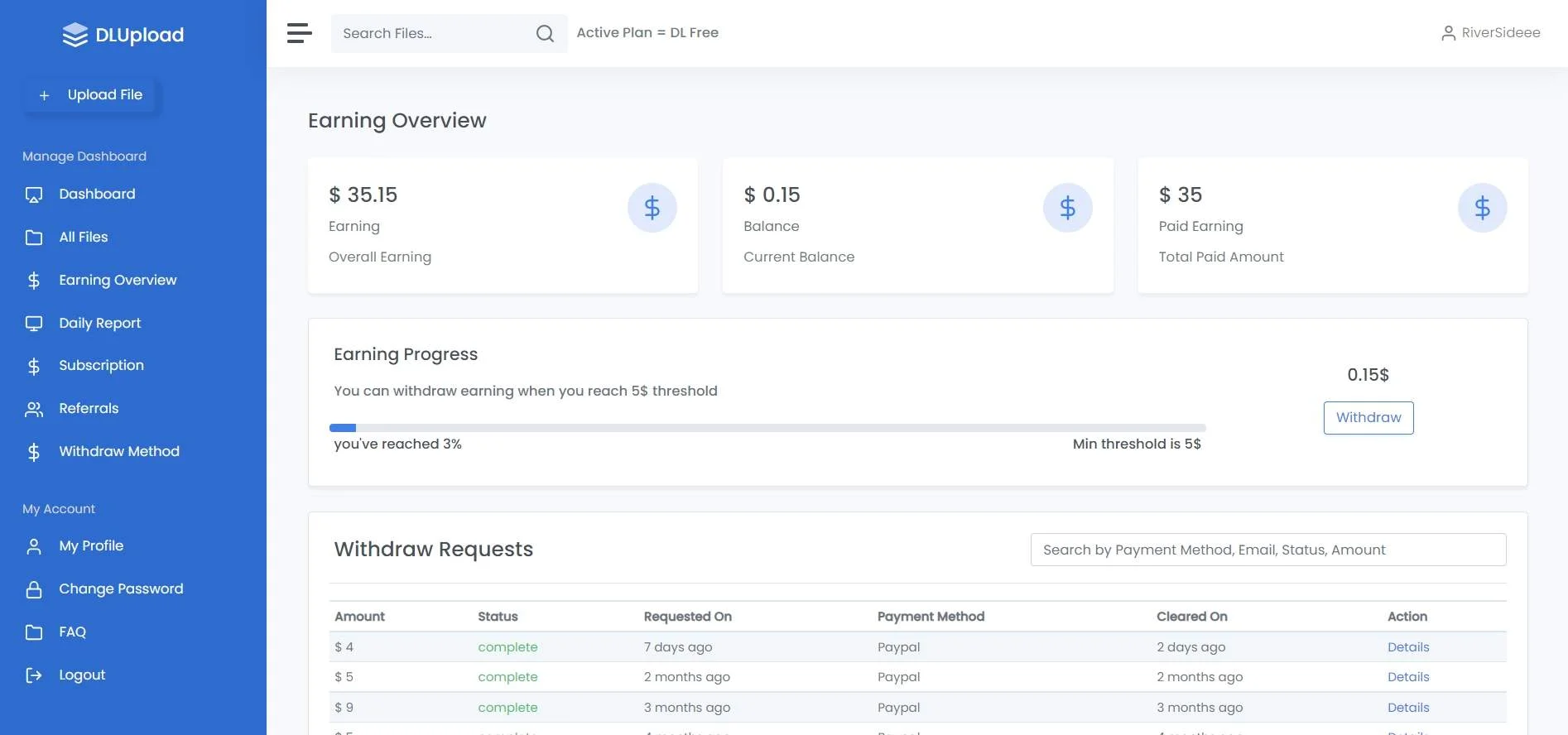Open Details for the $ 5 two-months-ago withdrawal

pos(1408,677)
